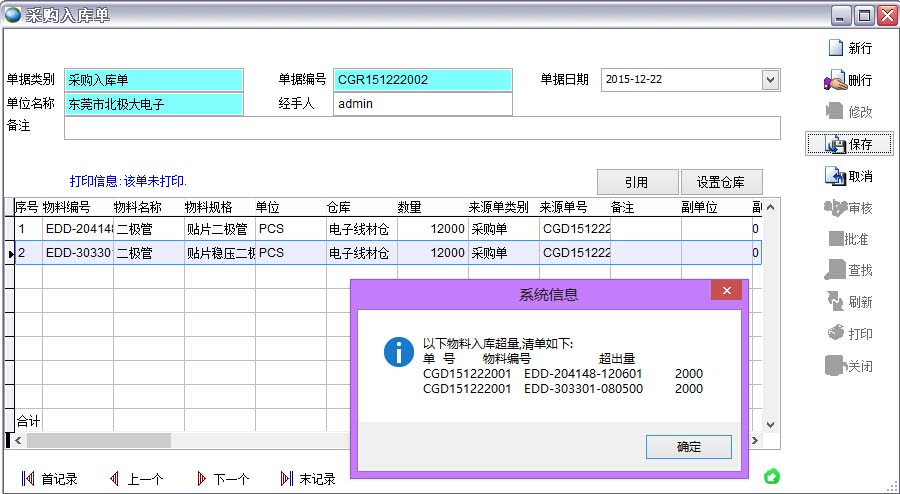Click the green icon at bottom right
Viewport: 900px width, 494px height.
(771, 476)
